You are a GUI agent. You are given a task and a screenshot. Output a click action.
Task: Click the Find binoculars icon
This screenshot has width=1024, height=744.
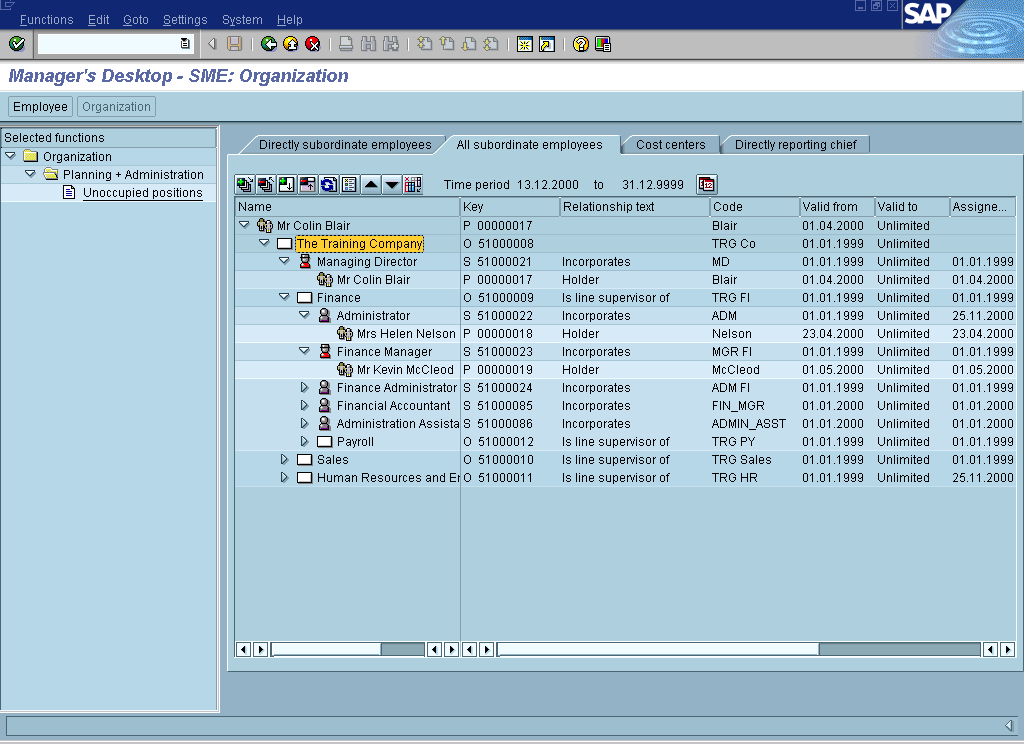[x=368, y=44]
